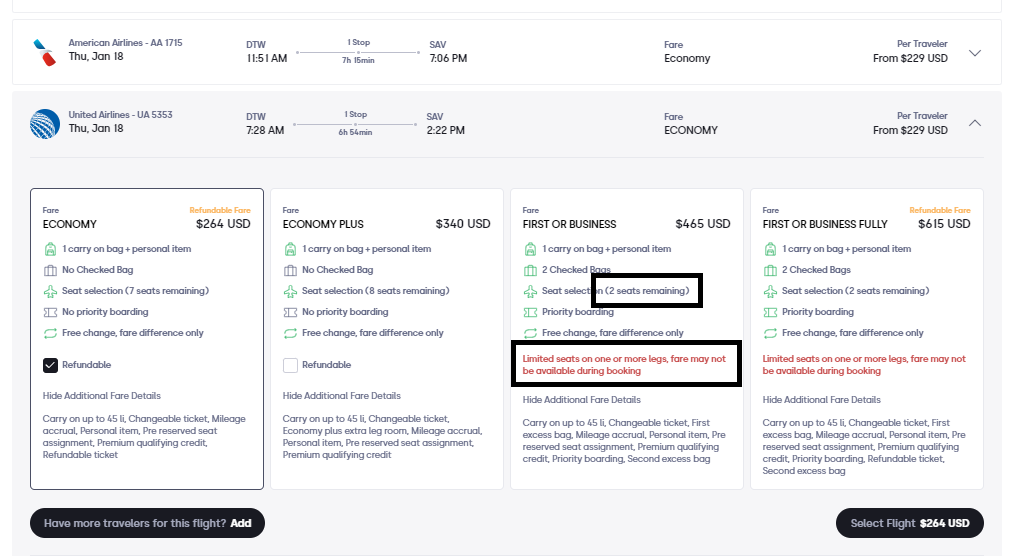This screenshot has width=1009, height=556.
Task: Click the 7h 15min stop duration text
Action: (358, 60)
